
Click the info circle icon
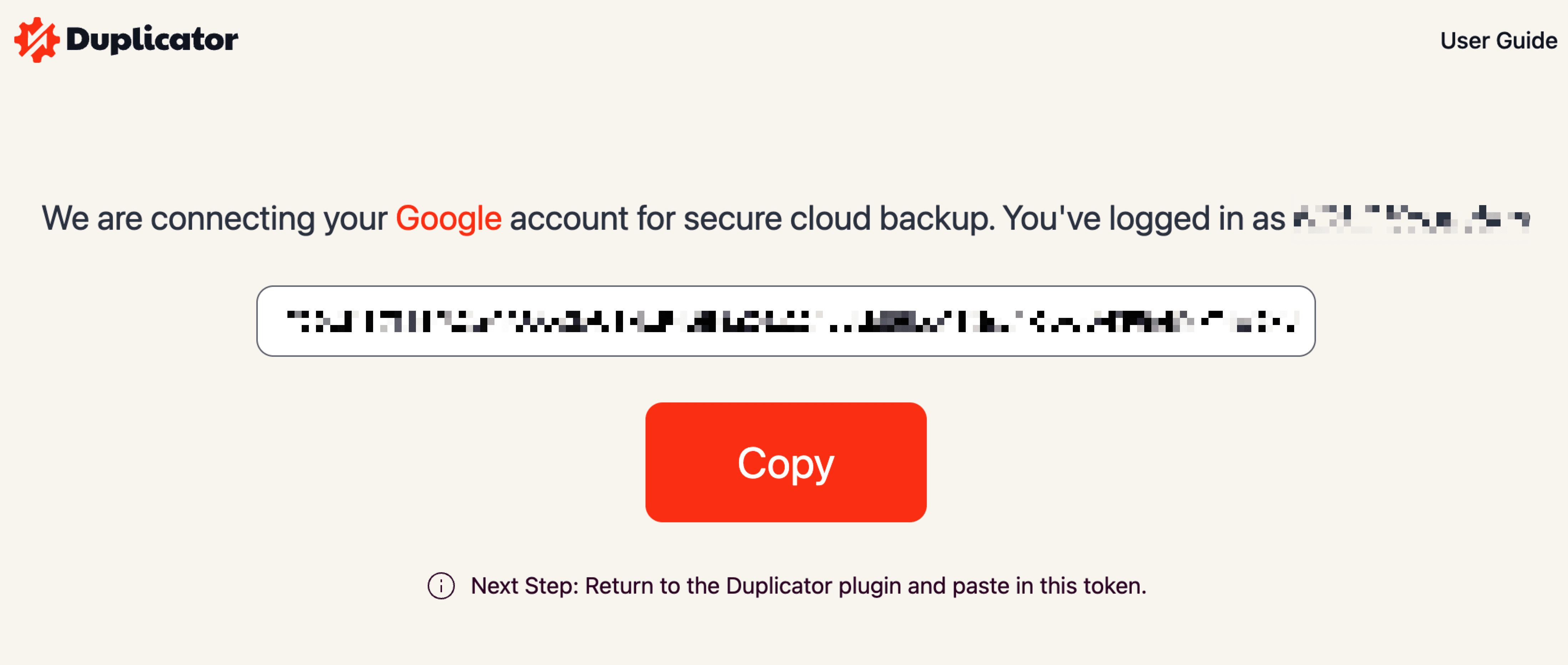pyautogui.click(x=441, y=586)
